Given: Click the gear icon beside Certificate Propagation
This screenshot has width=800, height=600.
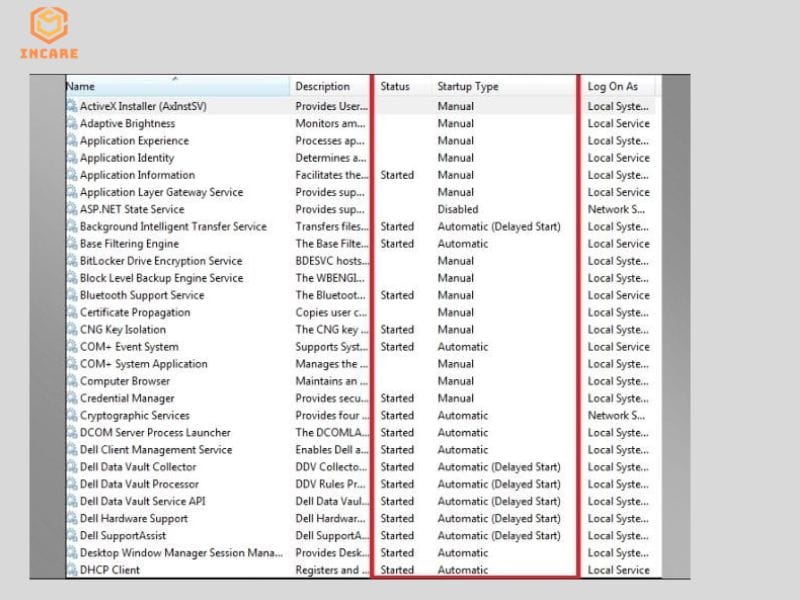Looking at the screenshot, I should click(72, 312).
